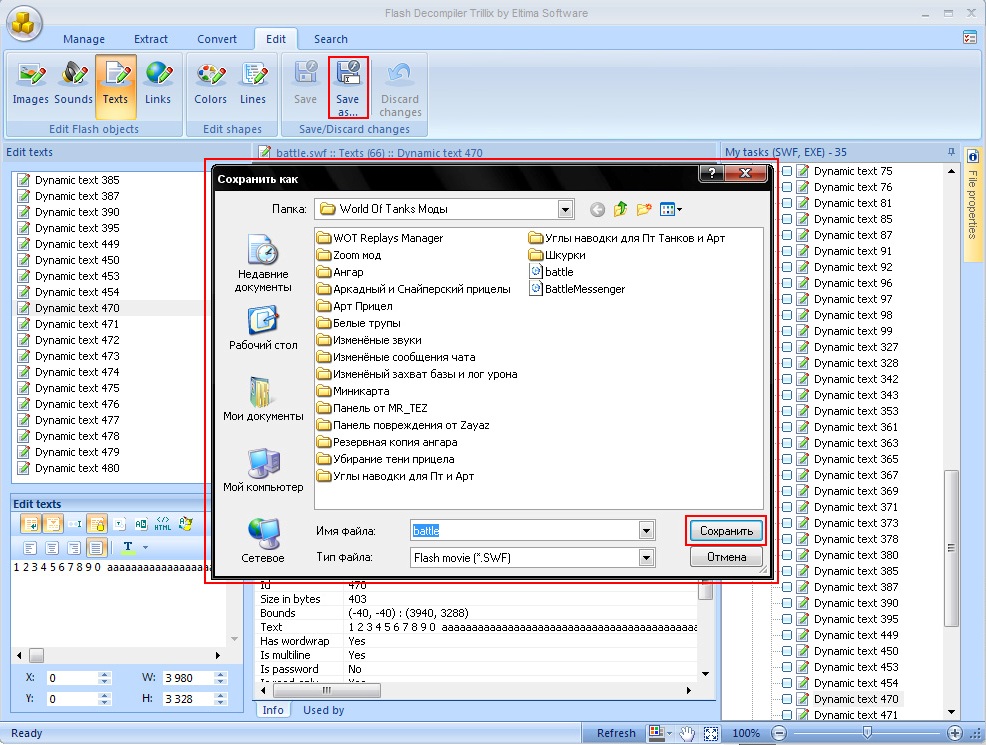Create a new folder in save dialog

click(x=644, y=209)
